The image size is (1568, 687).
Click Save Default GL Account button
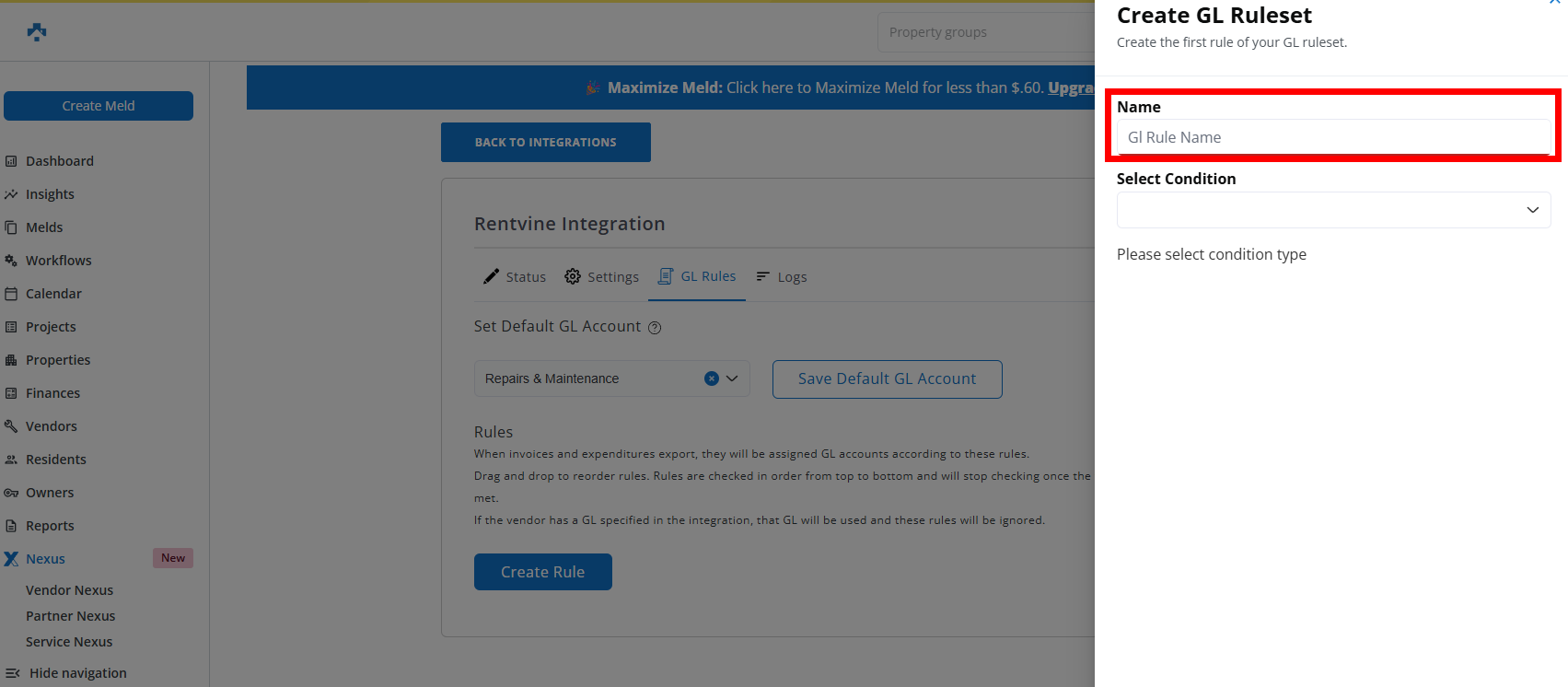coord(887,379)
